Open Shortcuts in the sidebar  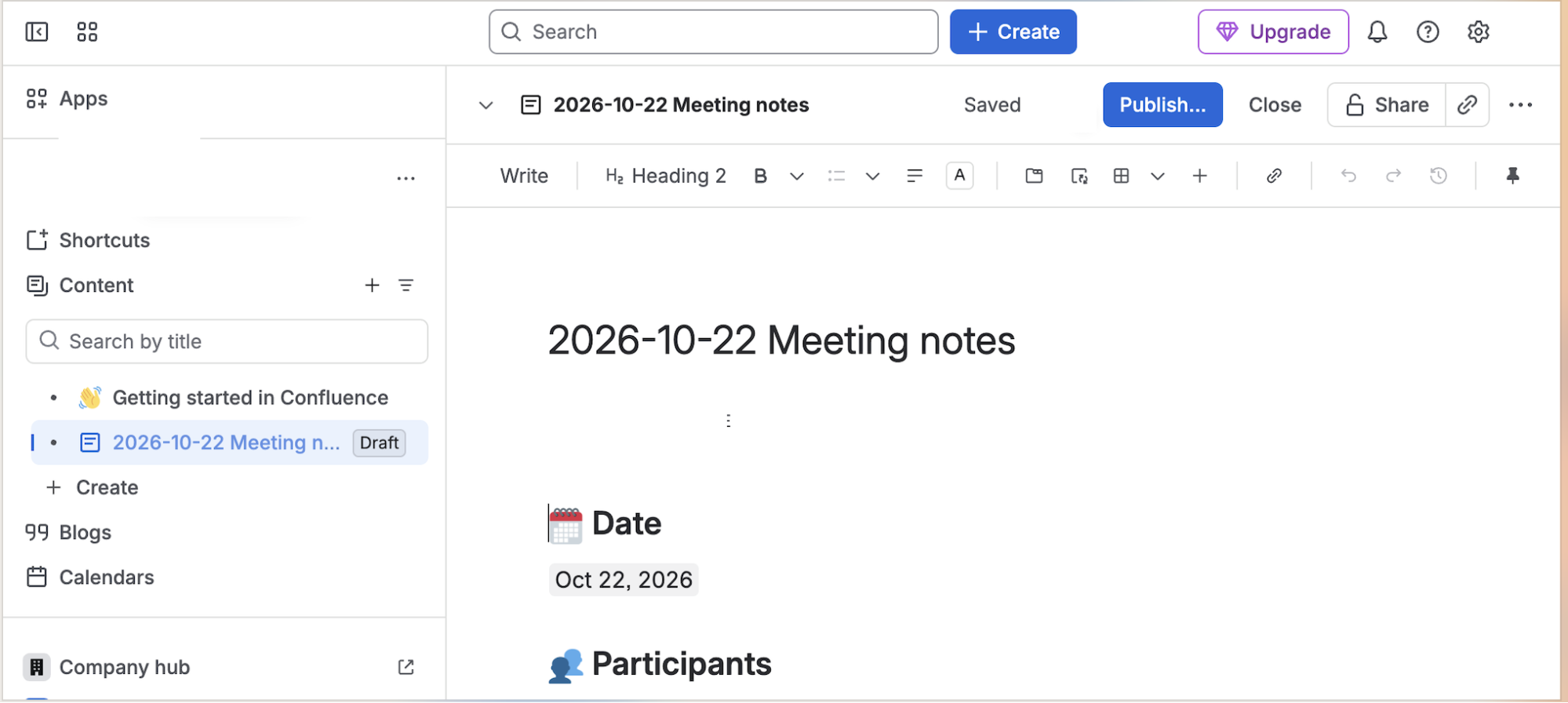point(88,240)
